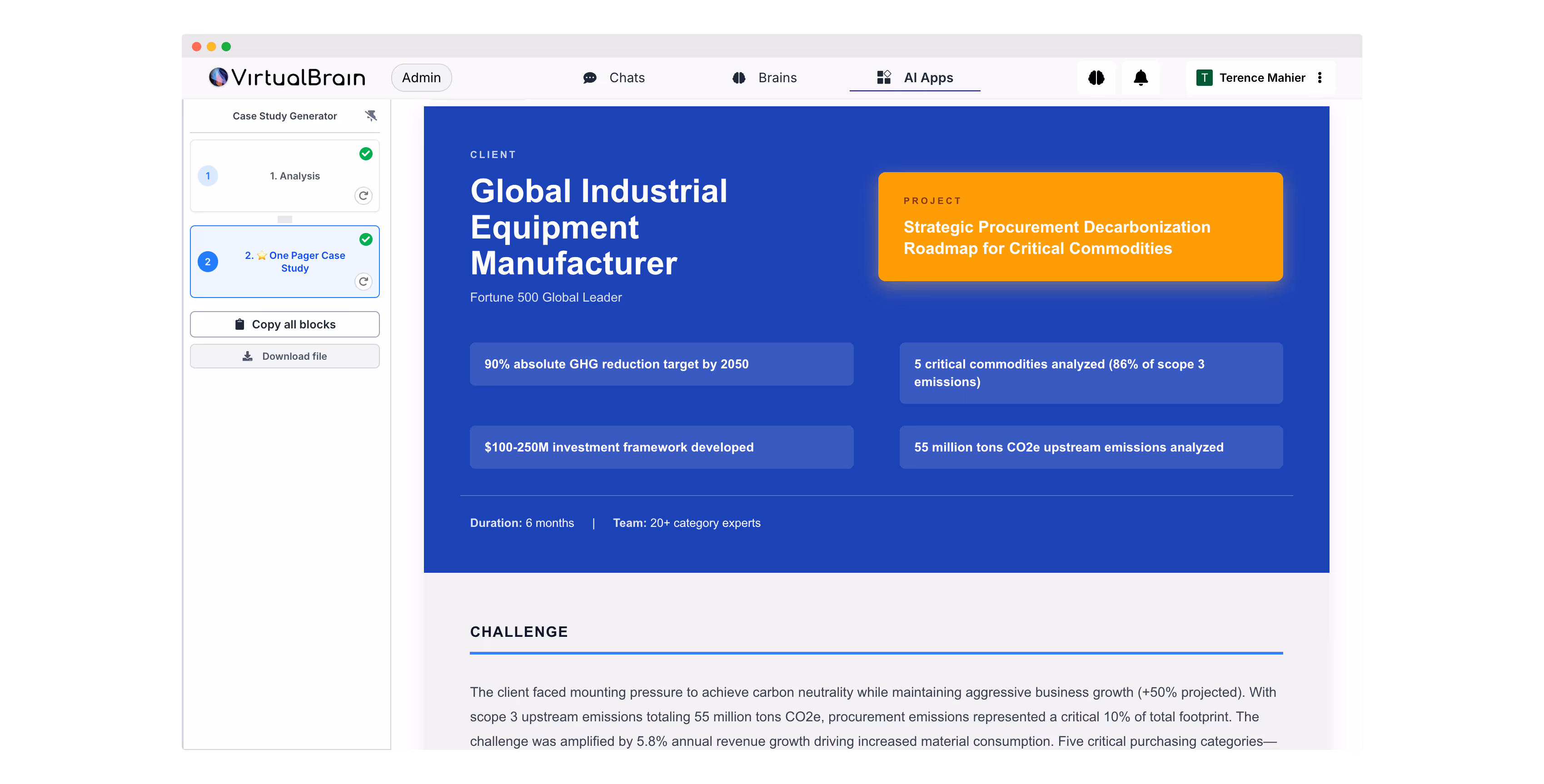
Task: Click the Admin badge button
Action: coord(421,78)
